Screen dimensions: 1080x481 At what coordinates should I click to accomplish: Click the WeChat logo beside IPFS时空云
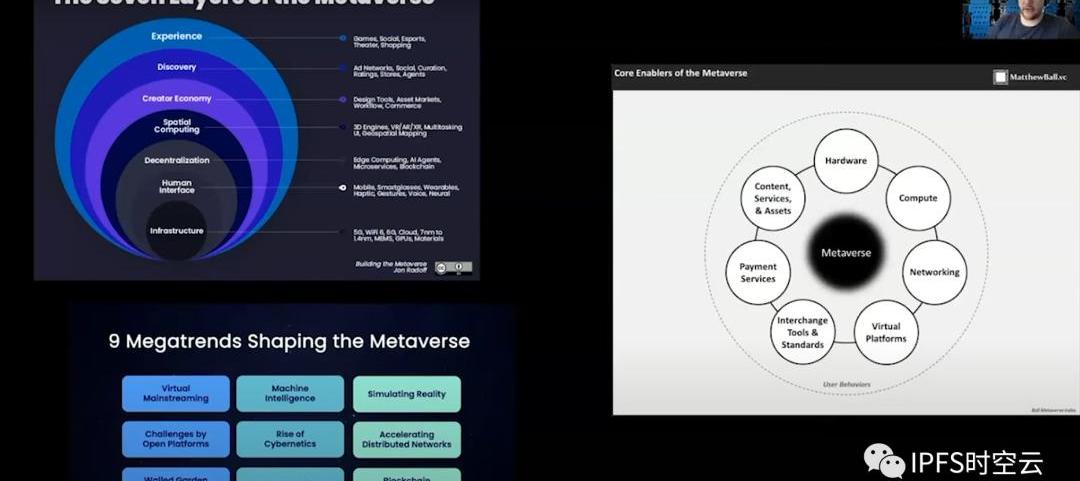point(886,462)
